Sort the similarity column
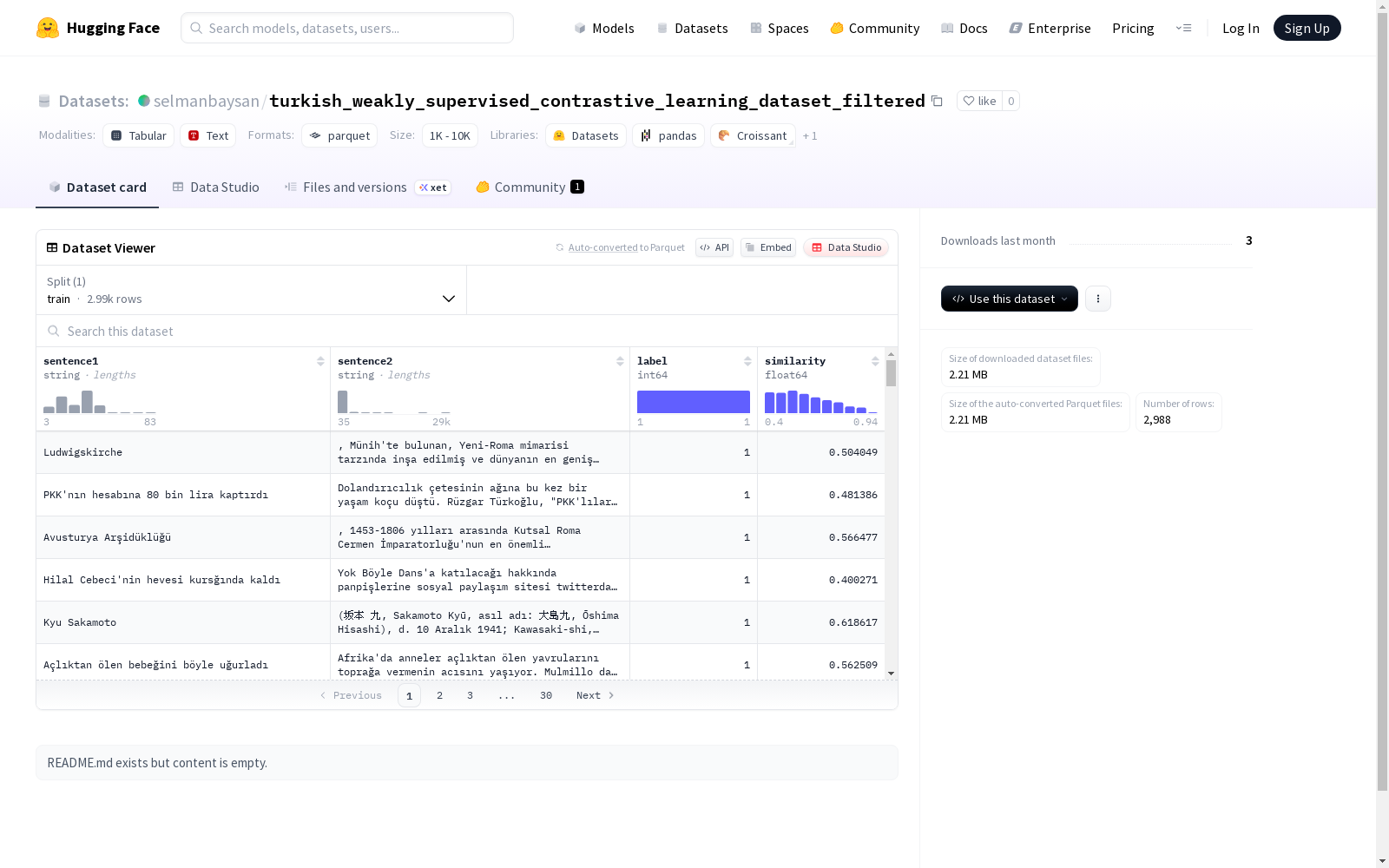Image resolution: width=1389 pixels, height=868 pixels. click(875, 361)
